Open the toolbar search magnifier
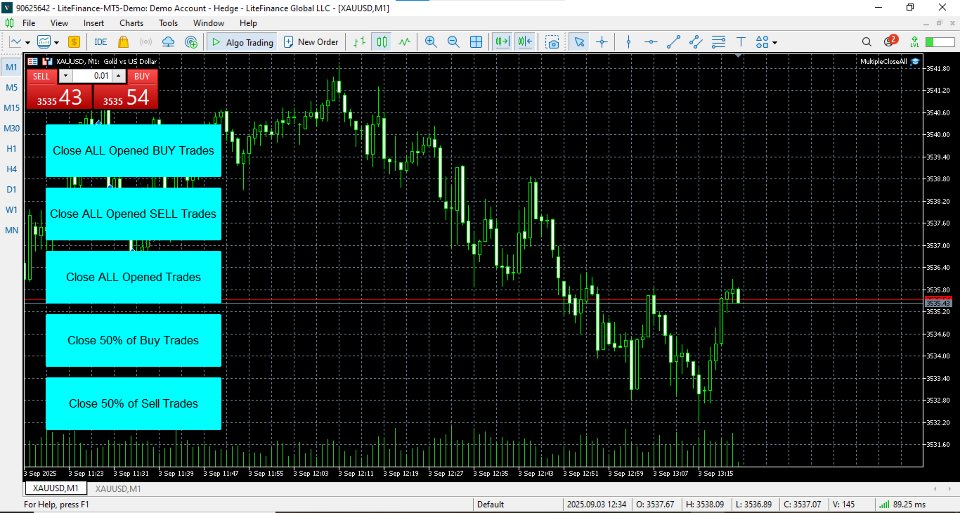 pyautogui.click(x=866, y=42)
